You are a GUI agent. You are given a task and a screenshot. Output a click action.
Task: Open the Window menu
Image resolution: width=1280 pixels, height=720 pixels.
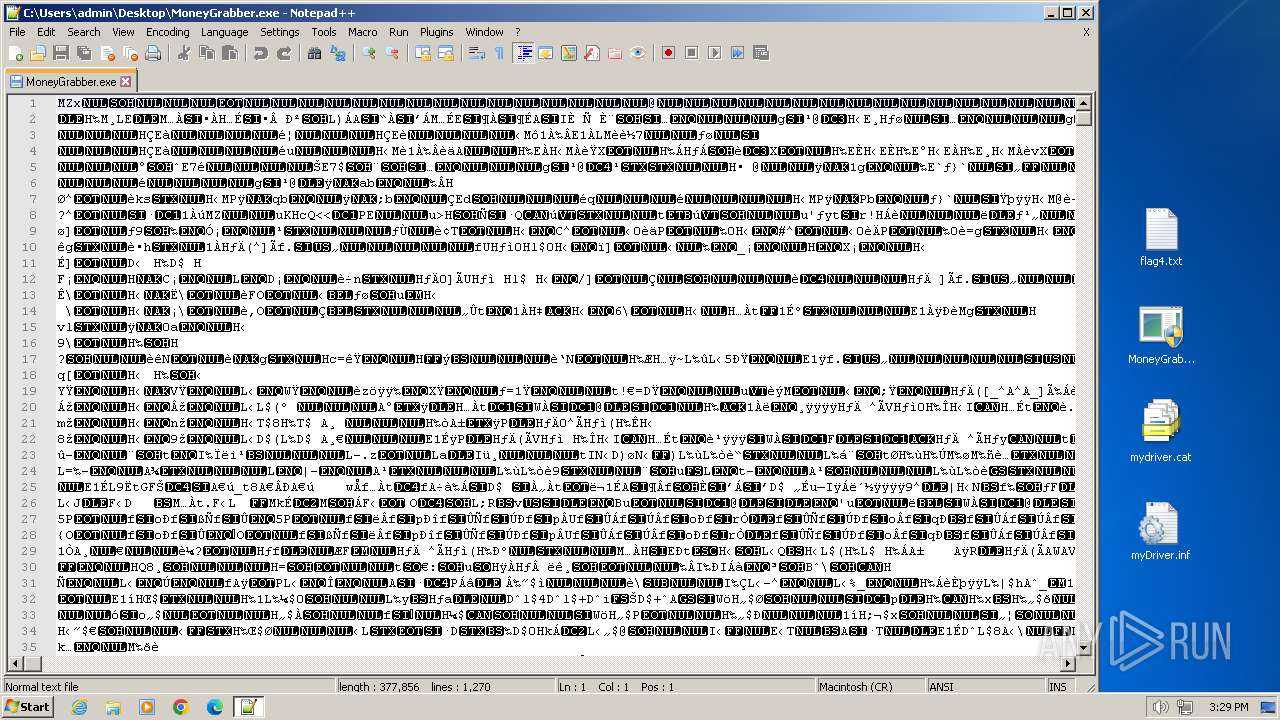485,32
